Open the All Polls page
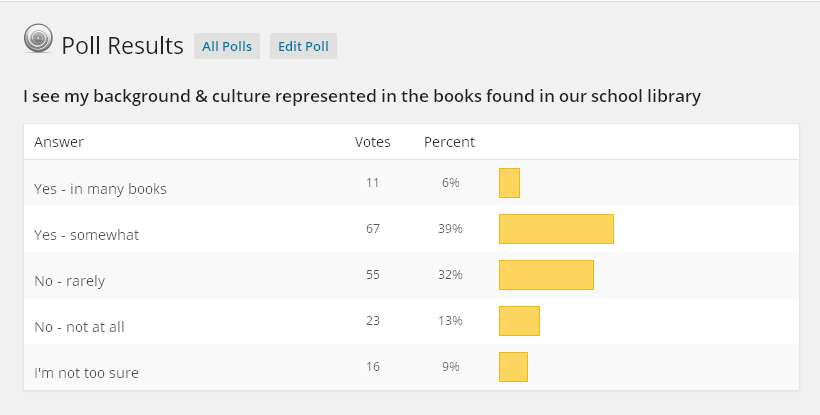820x415 pixels. [x=226, y=46]
